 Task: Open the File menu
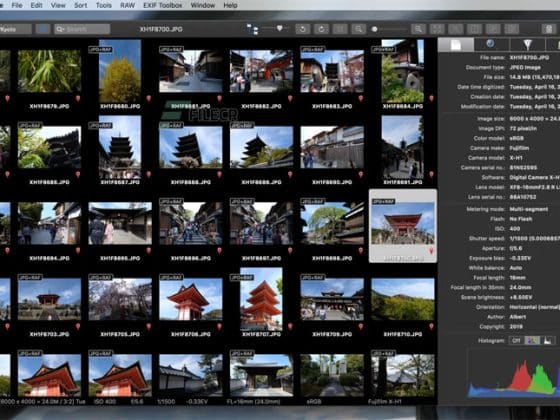17,5
